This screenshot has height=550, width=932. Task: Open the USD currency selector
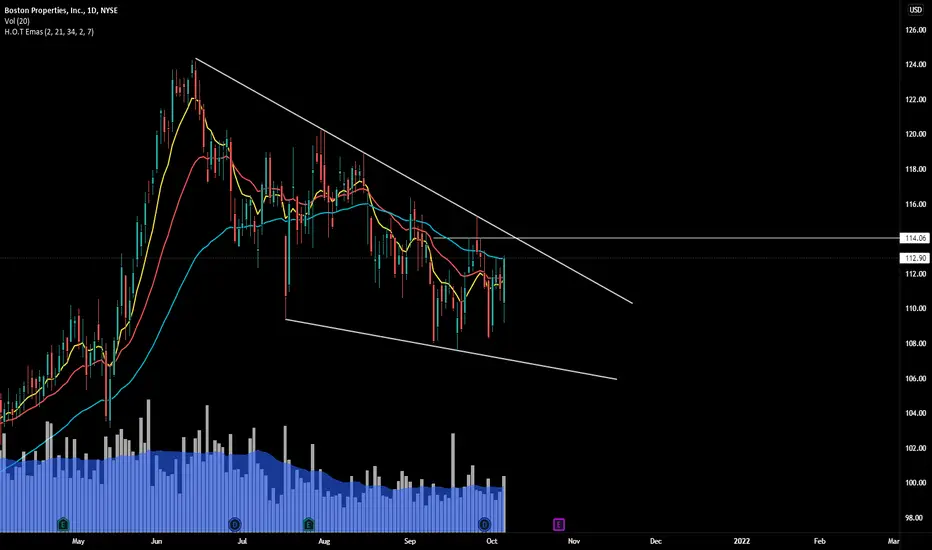tap(915, 10)
